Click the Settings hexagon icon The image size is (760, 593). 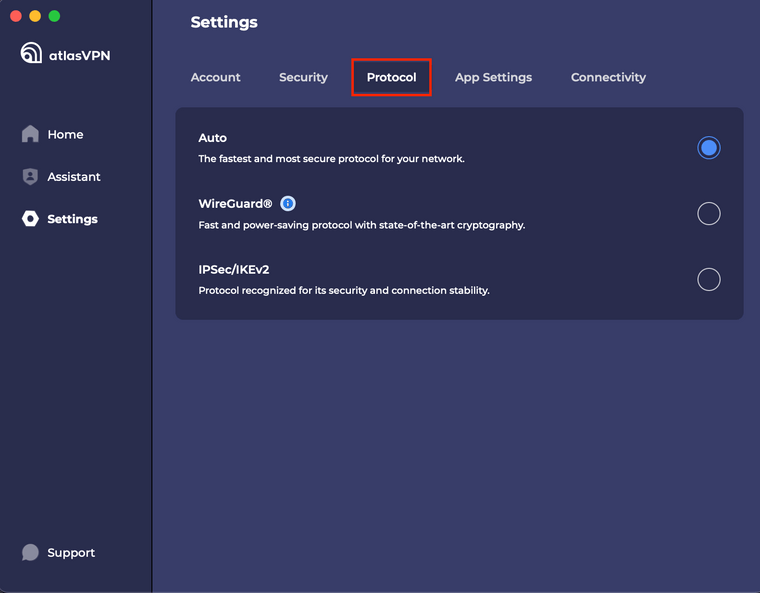pos(30,219)
